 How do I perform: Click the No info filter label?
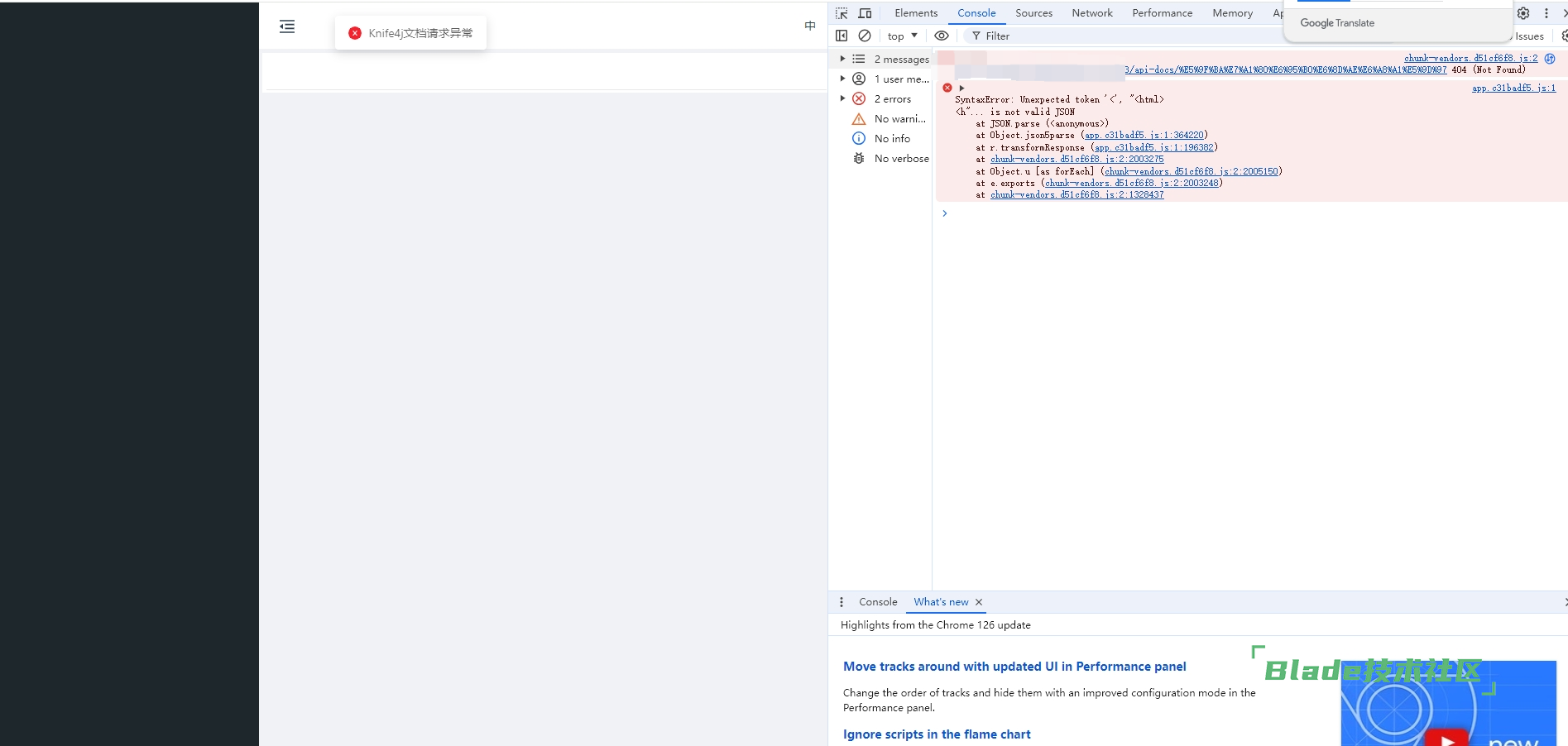[892, 139]
